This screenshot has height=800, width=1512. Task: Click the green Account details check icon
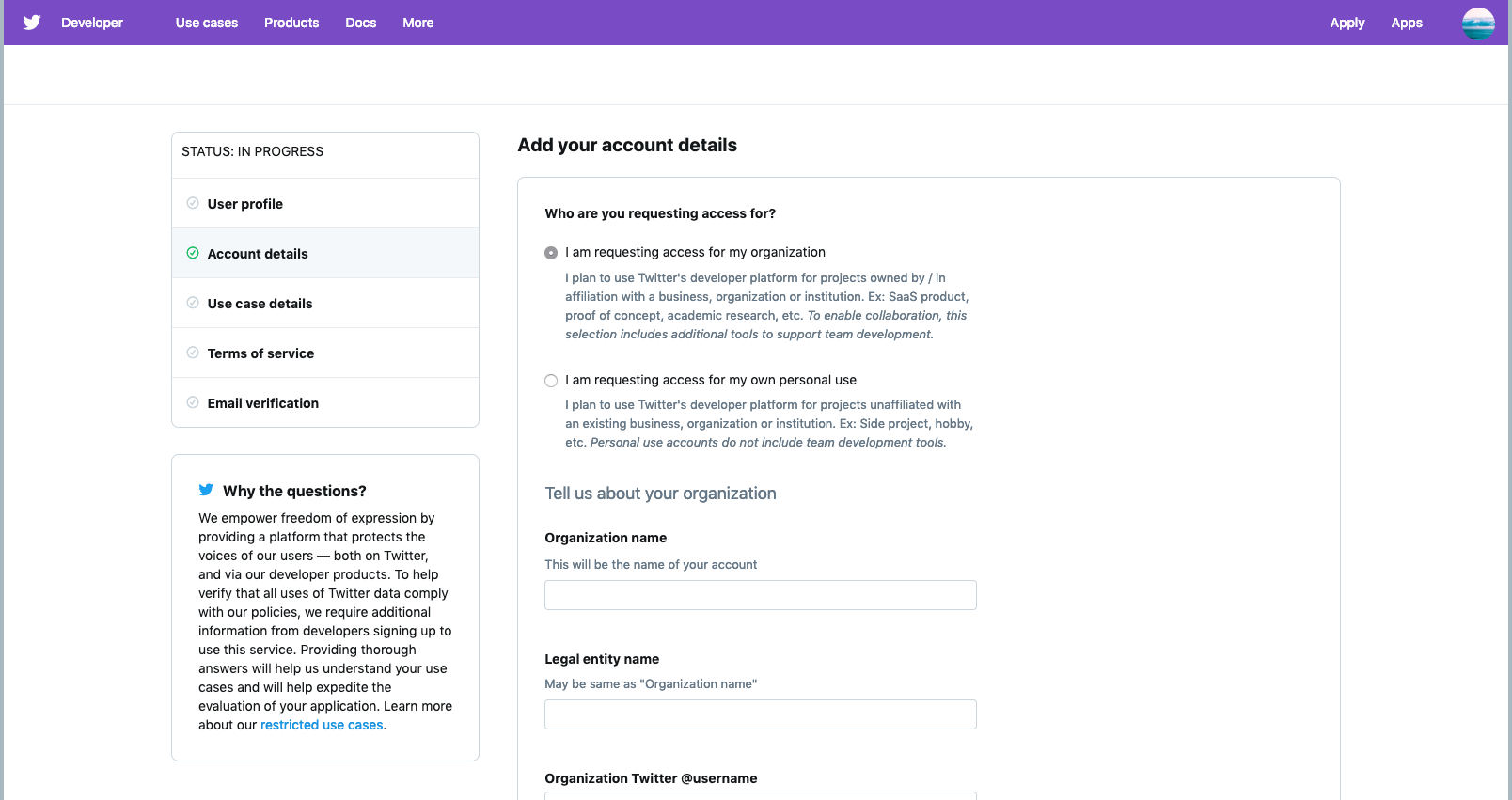[x=193, y=253]
